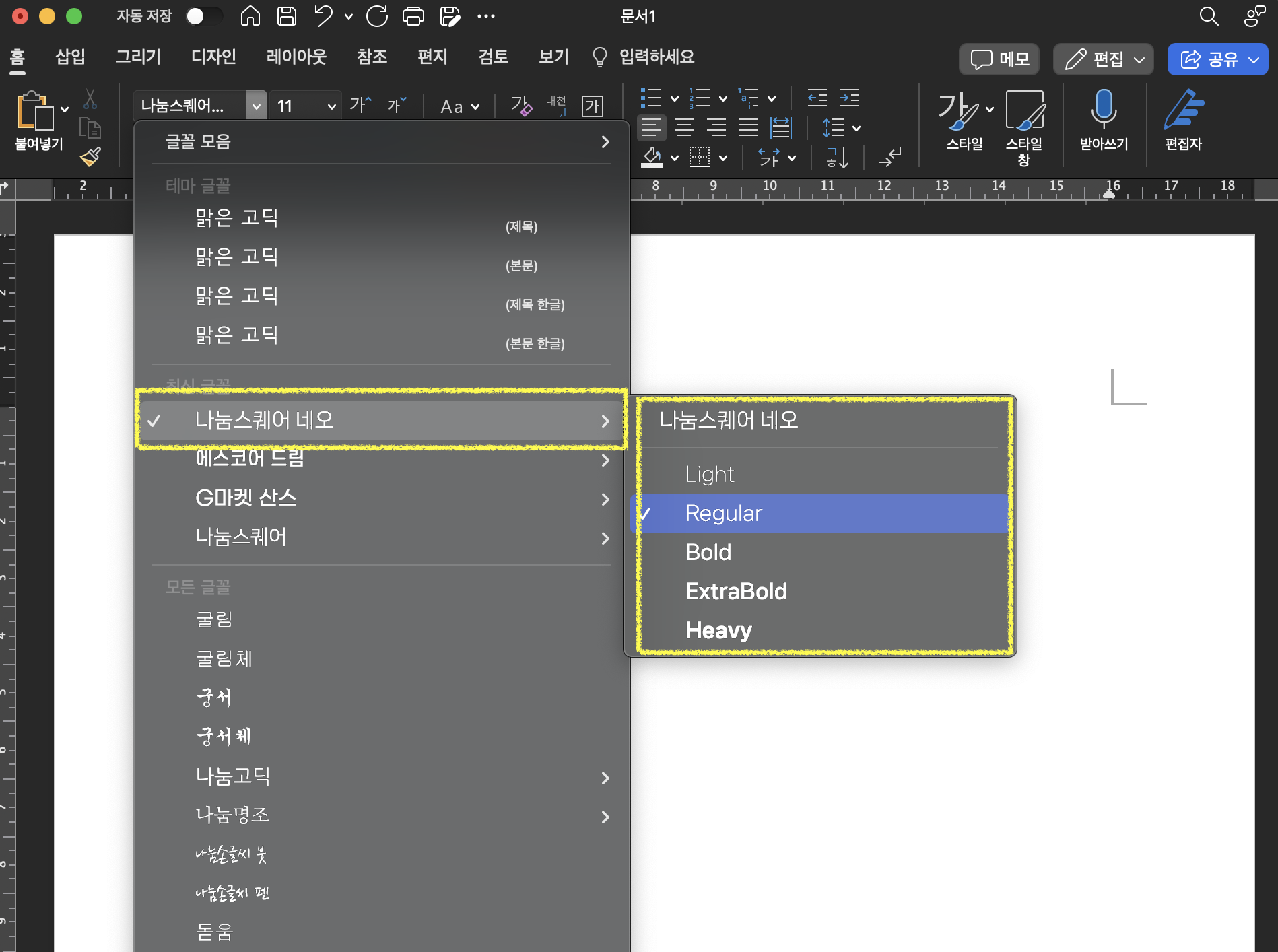
Task: Open the 편집 mode dropdown
Action: point(1104,59)
